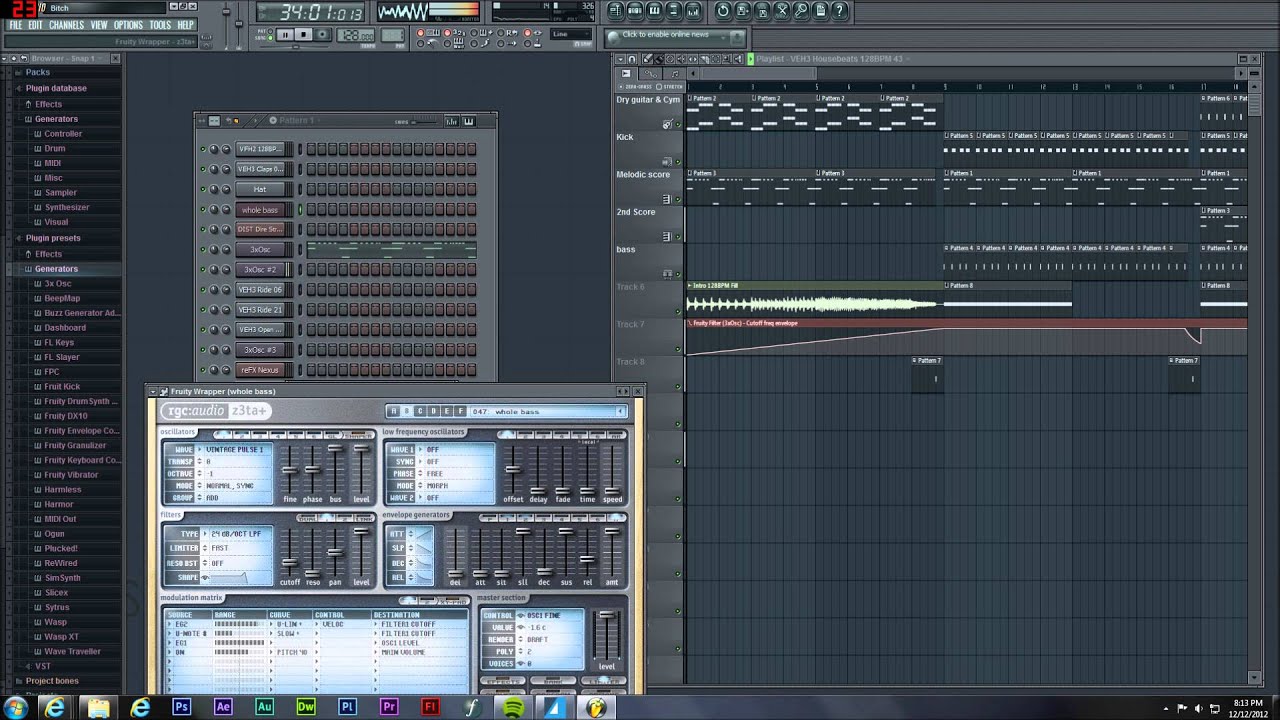Image resolution: width=1280 pixels, height=720 pixels.
Task: Select the VEH3 Ride 21 channel button
Action: click(260, 310)
